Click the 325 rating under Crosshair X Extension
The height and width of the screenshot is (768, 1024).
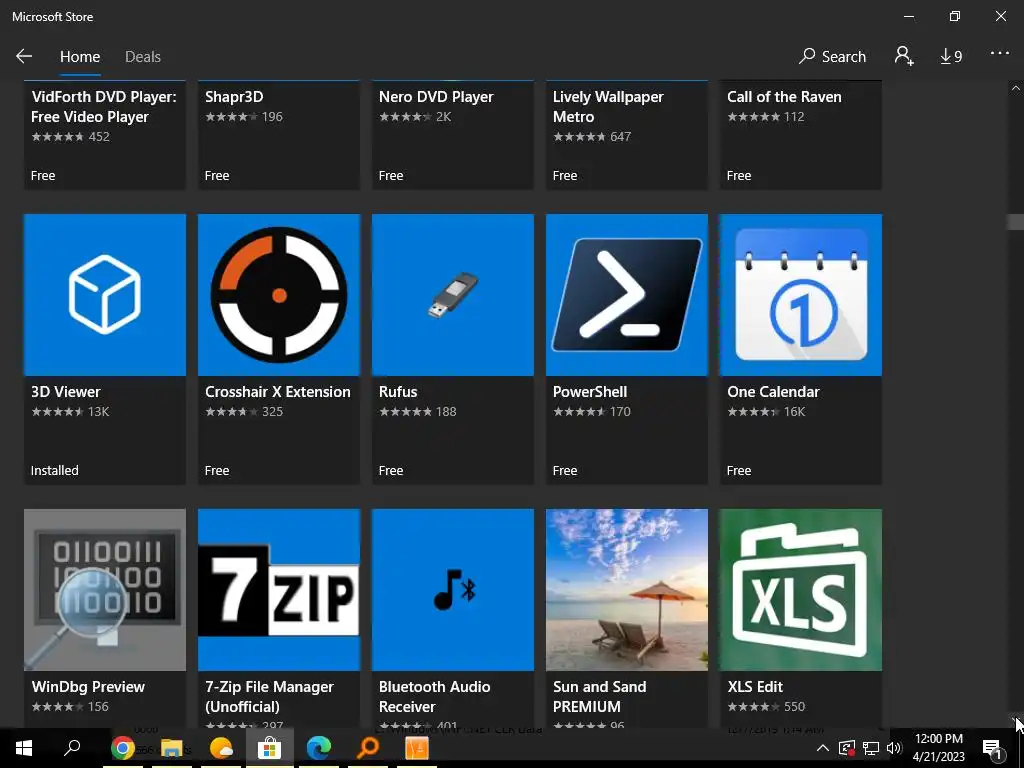(x=272, y=411)
